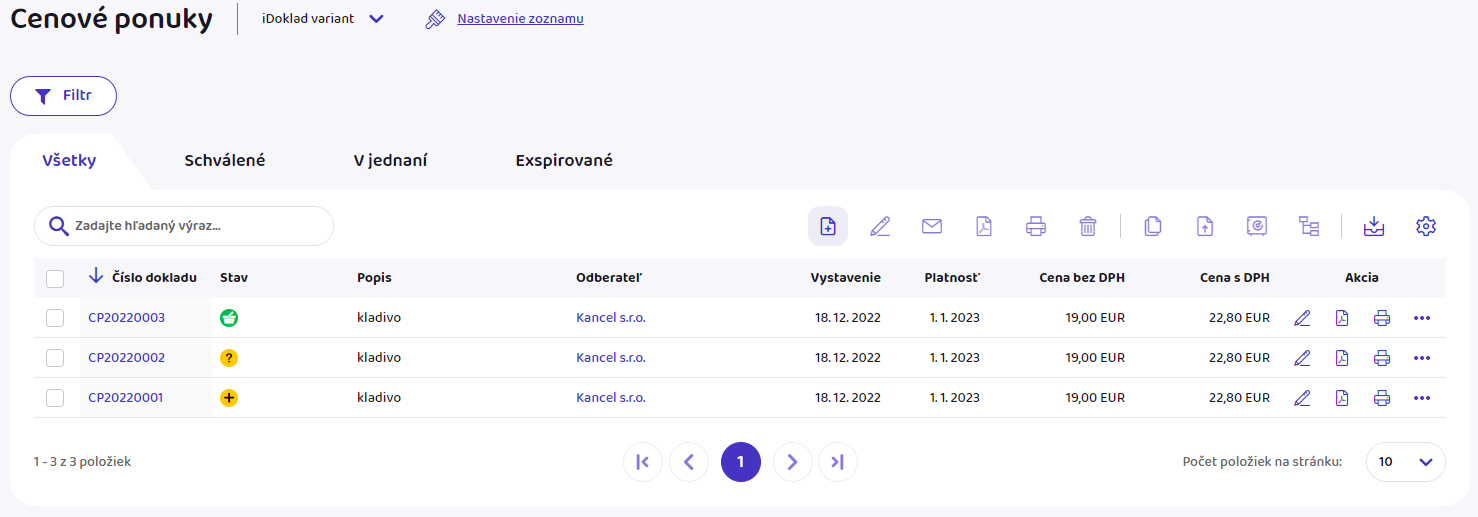Click the trash delete icon in toolbar

[x=1088, y=226]
